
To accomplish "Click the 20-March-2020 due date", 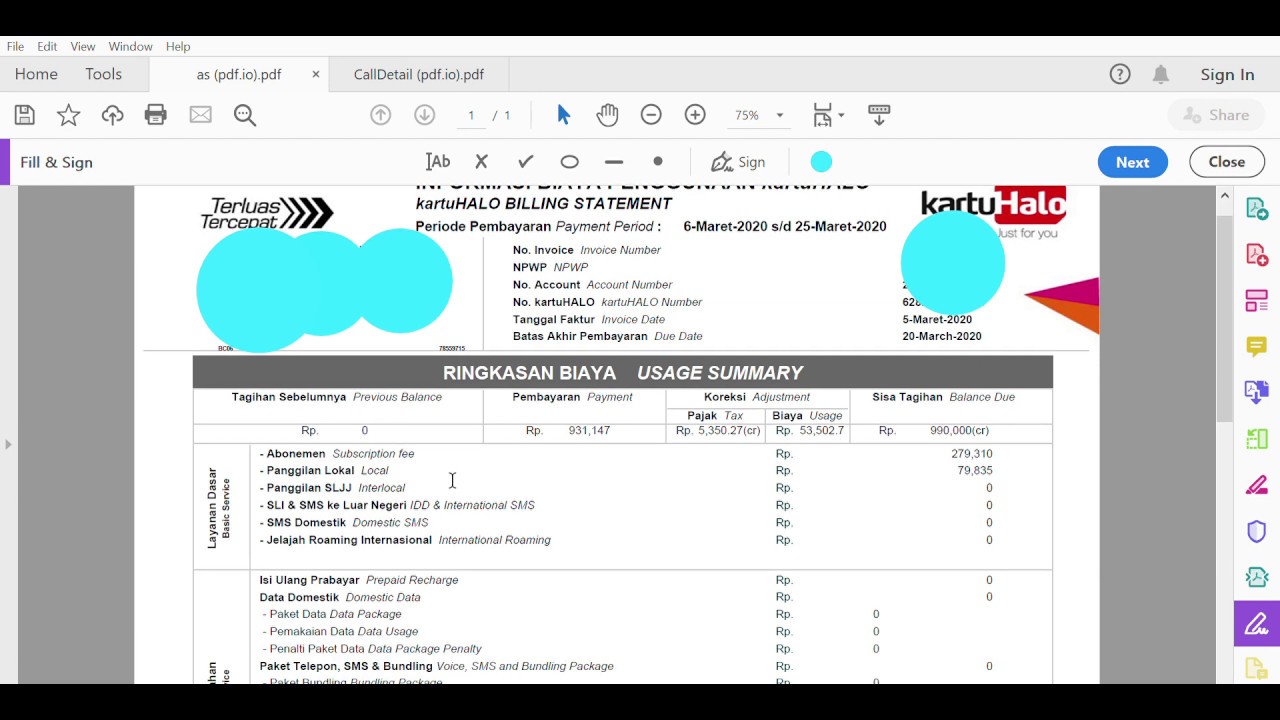I will 942,336.
